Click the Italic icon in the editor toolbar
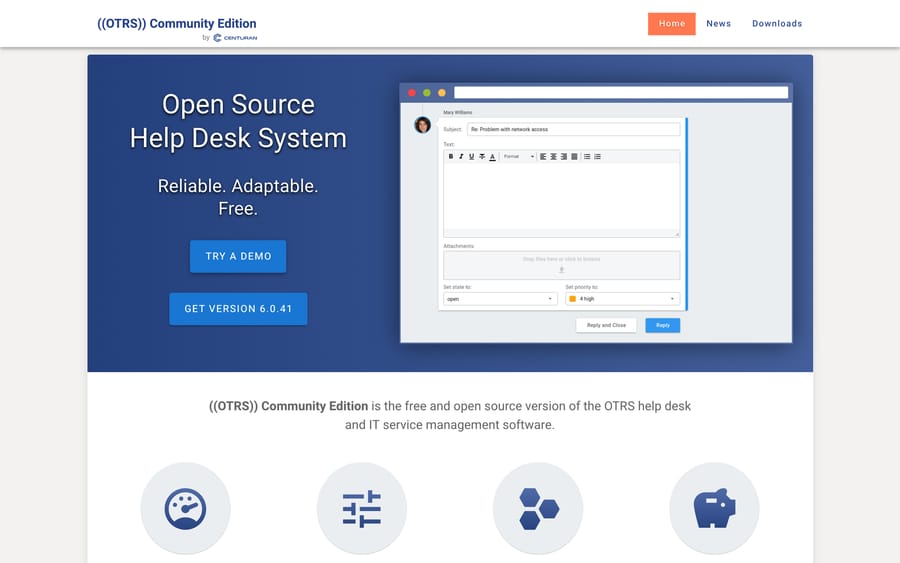The image size is (900, 563). click(x=461, y=157)
